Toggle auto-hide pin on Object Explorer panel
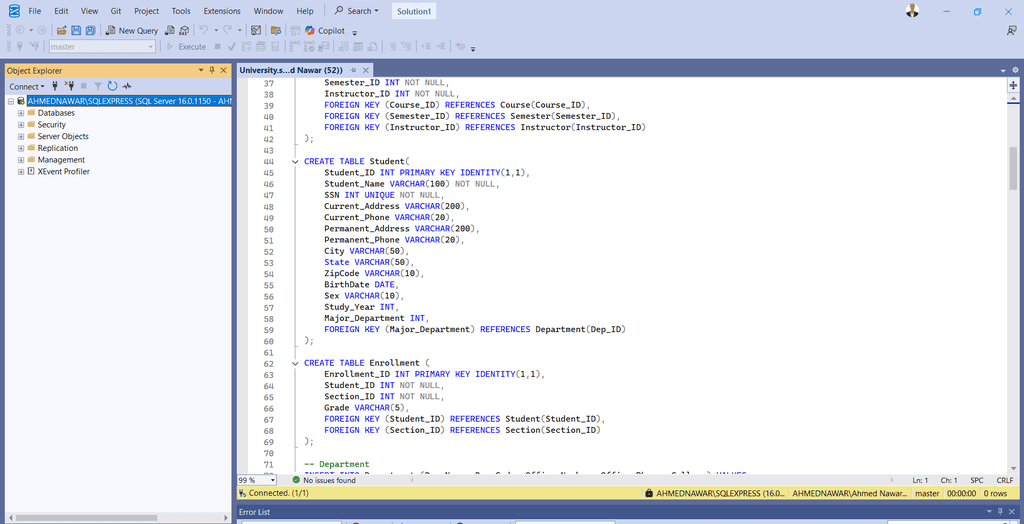Screen dimensions: 1024x524 (x=212, y=71)
